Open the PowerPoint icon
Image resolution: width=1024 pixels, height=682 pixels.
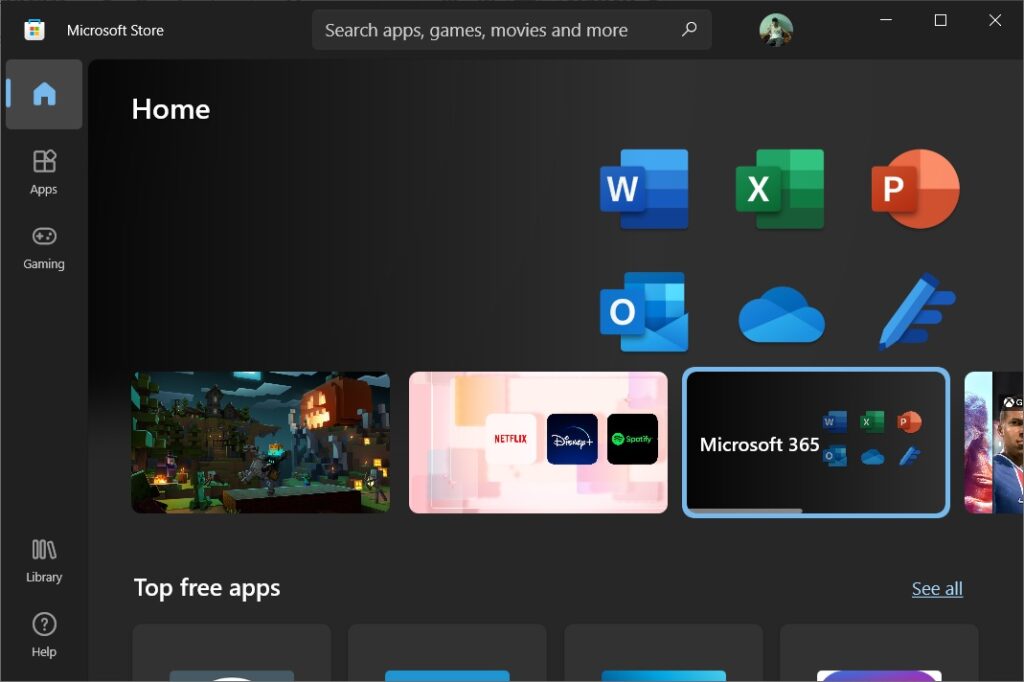(914, 190)
